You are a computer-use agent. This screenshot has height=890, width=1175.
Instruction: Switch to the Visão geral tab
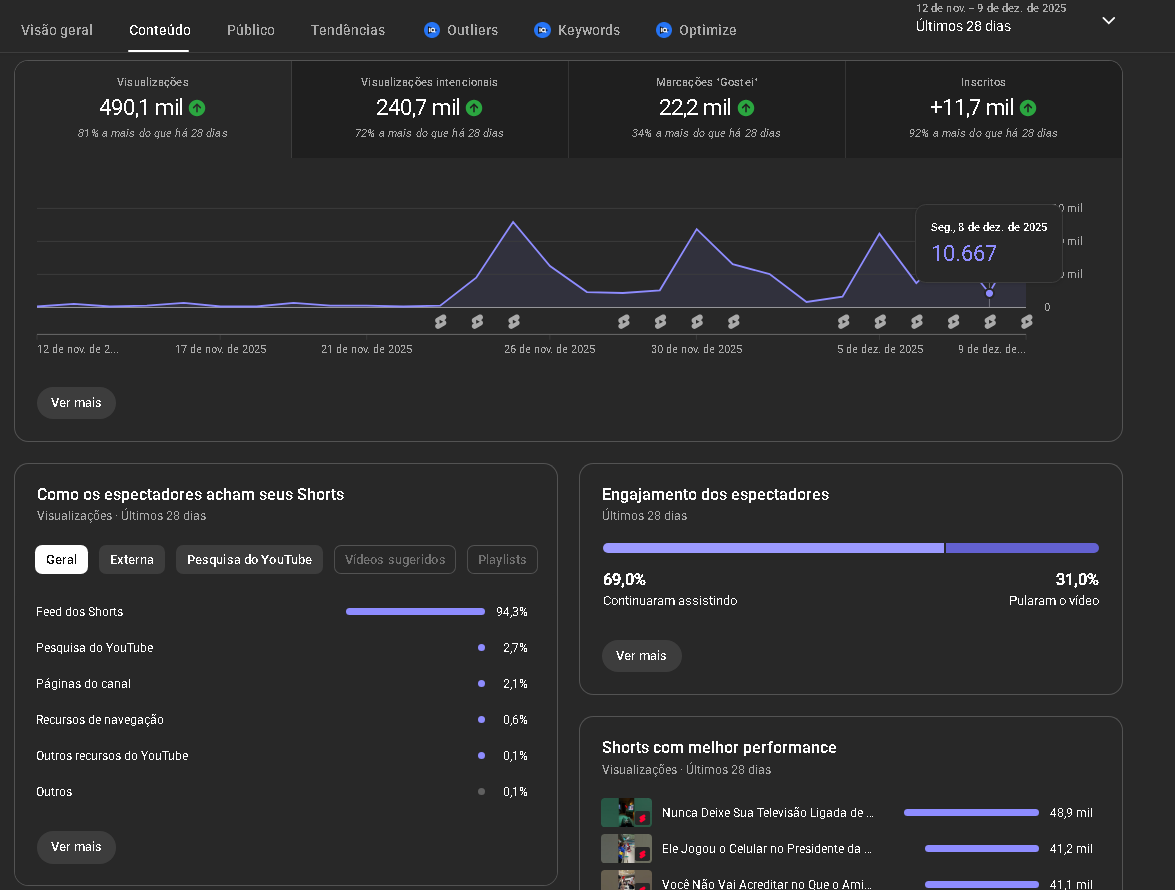[57, 30]
